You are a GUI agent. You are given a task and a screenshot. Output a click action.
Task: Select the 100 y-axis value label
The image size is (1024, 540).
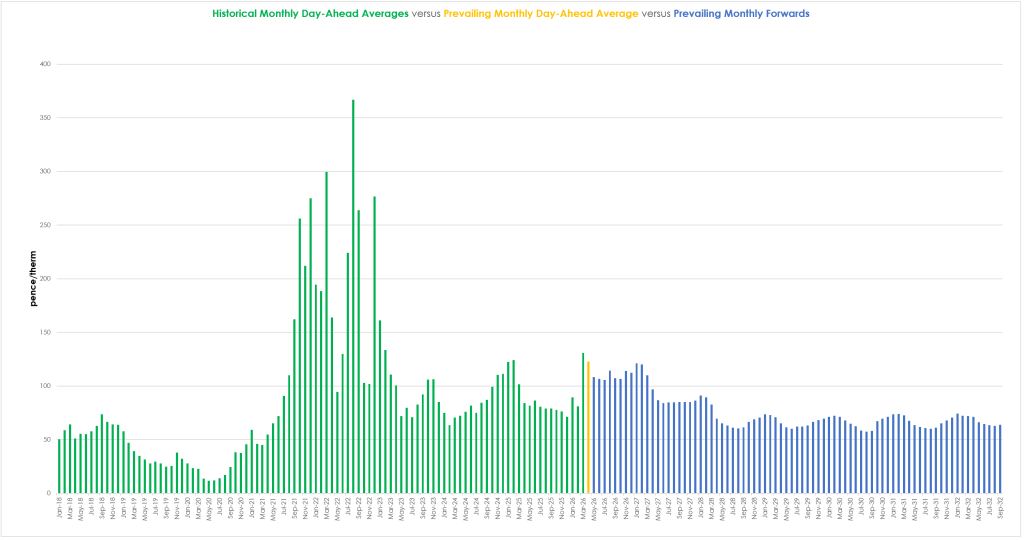[45, 386]
